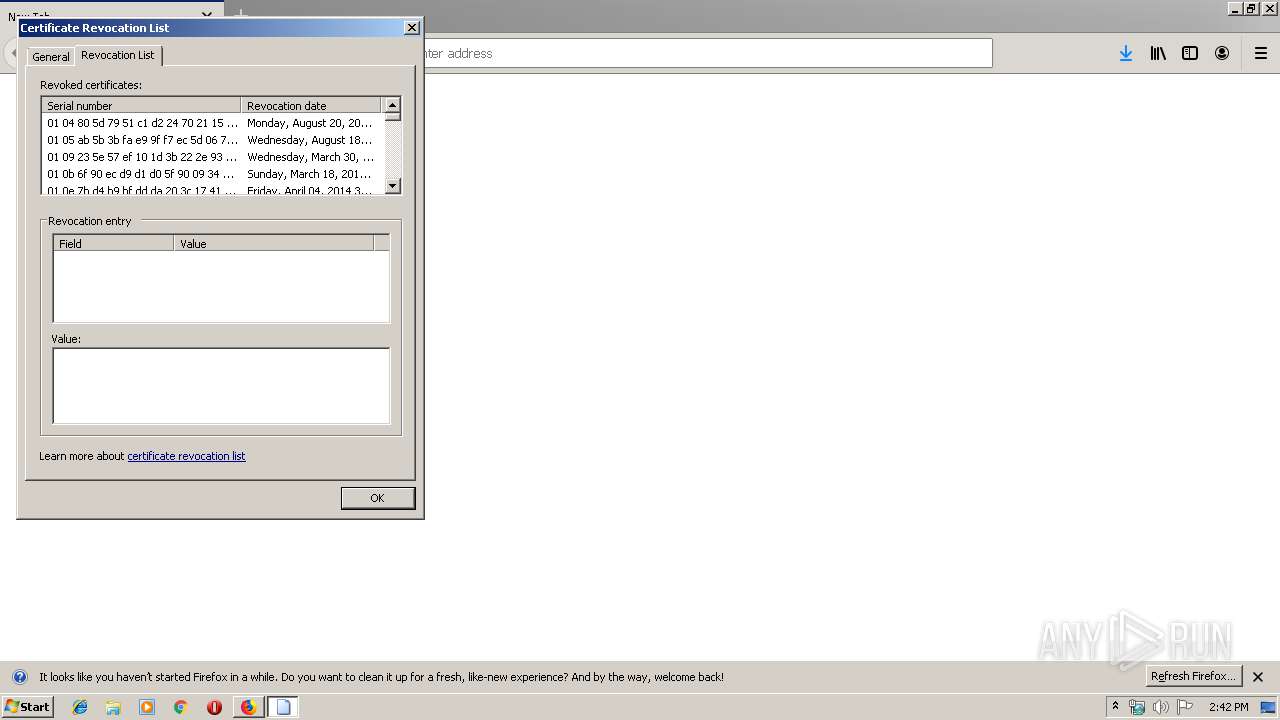Open the certificate revocation list link
The image size is (1280, 720).
coord(186,456)
